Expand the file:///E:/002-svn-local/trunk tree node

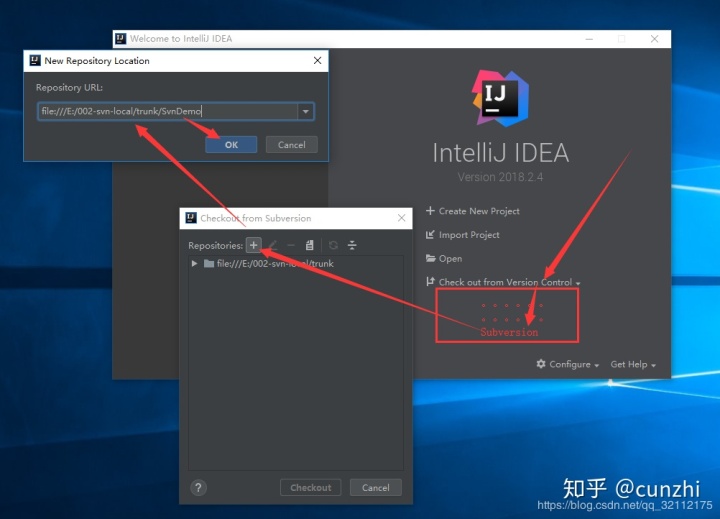click(194, 263)
